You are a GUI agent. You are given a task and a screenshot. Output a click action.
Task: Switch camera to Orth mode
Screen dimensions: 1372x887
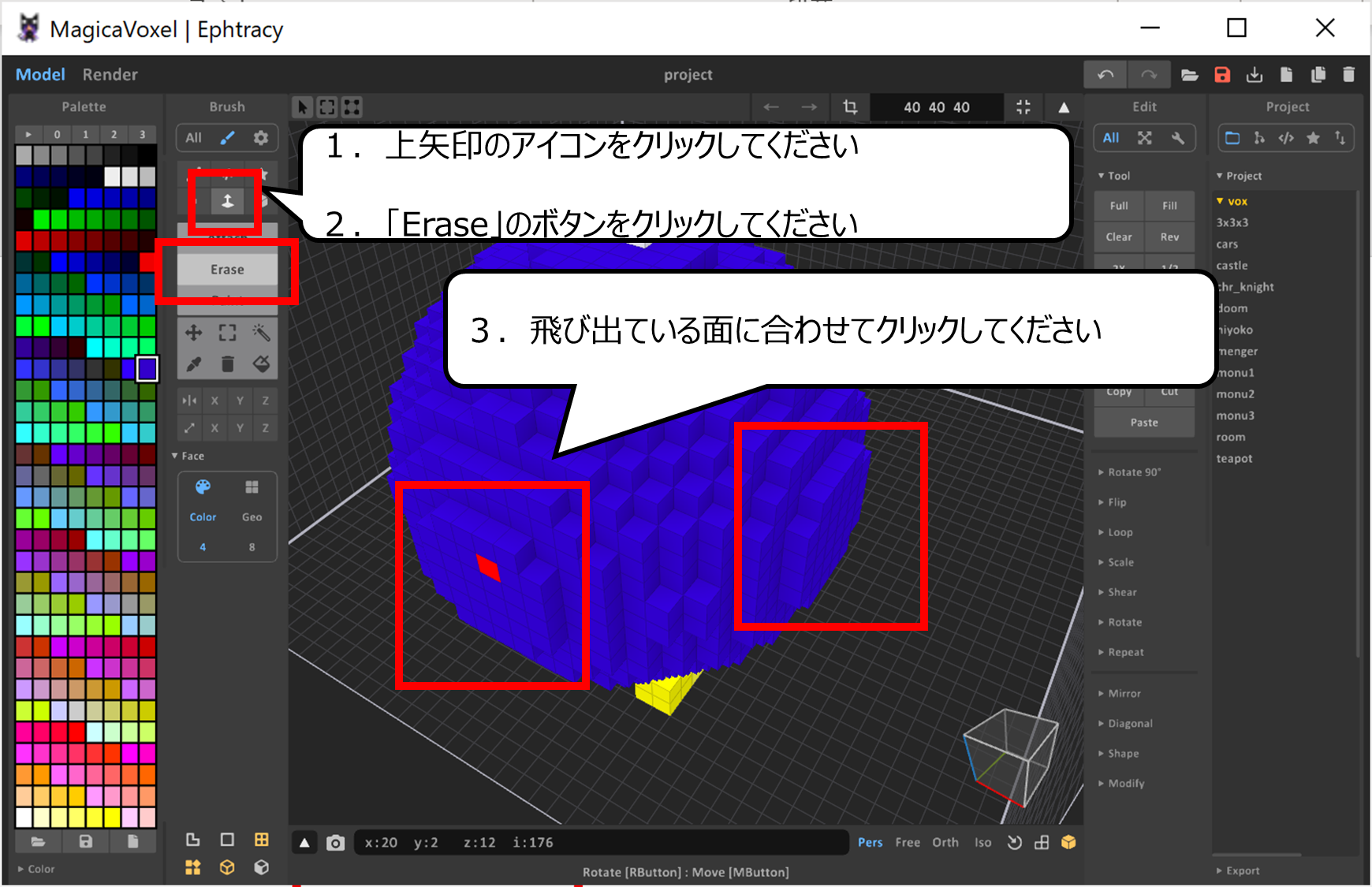click(x=945, y=843)
